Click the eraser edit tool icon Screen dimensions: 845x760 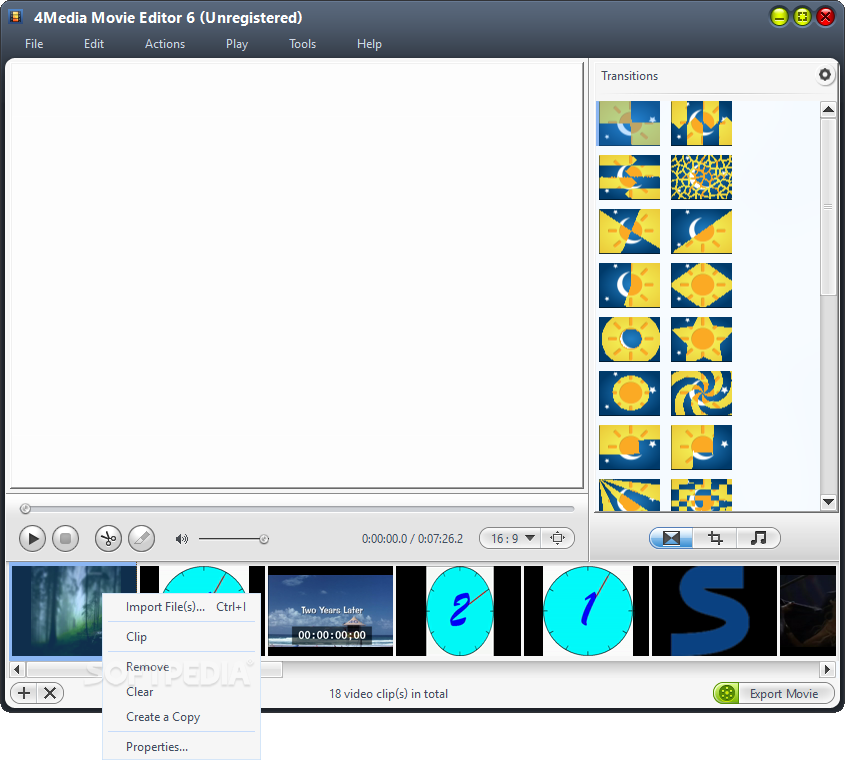142,538
